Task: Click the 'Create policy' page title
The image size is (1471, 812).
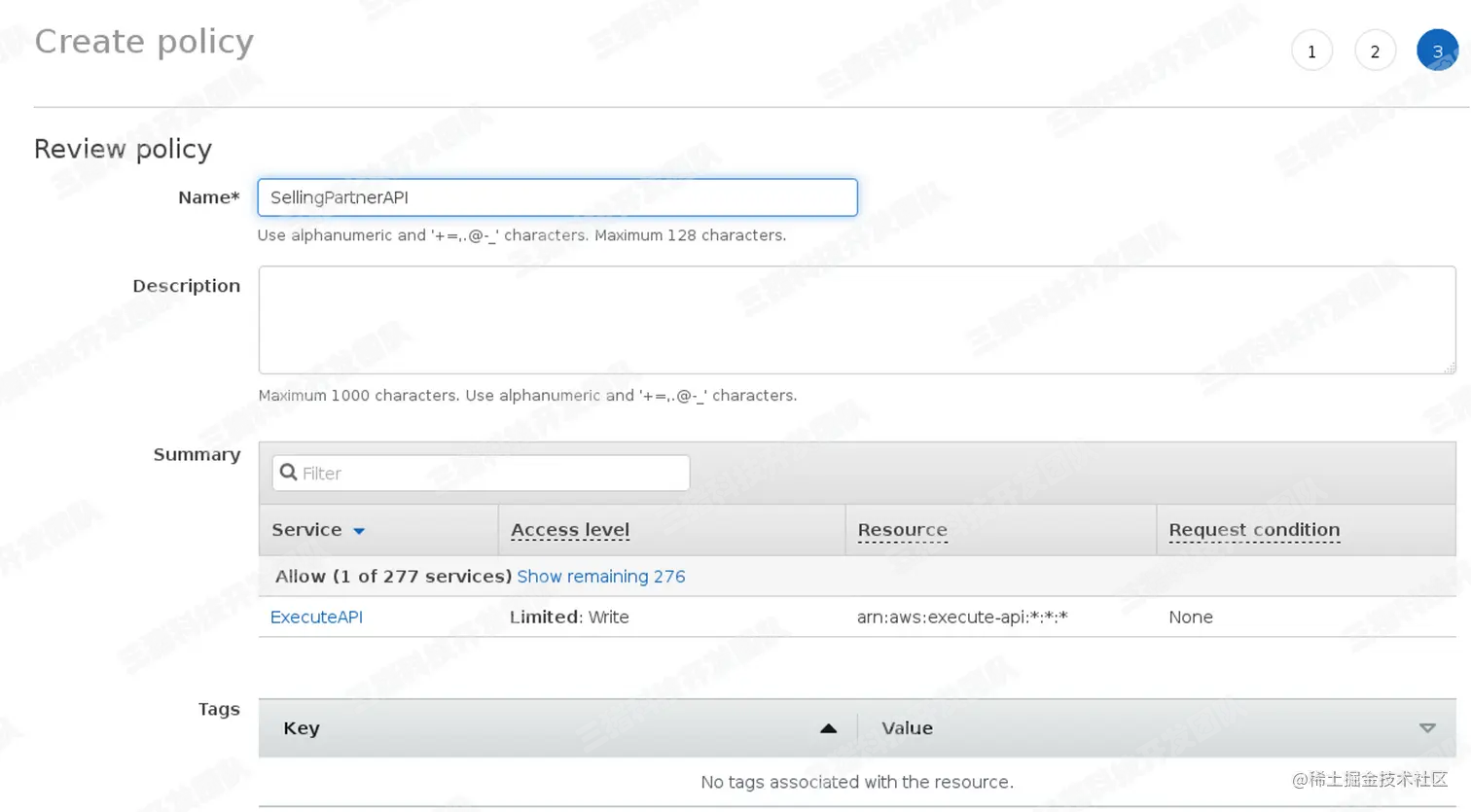Action: [144, 42]
